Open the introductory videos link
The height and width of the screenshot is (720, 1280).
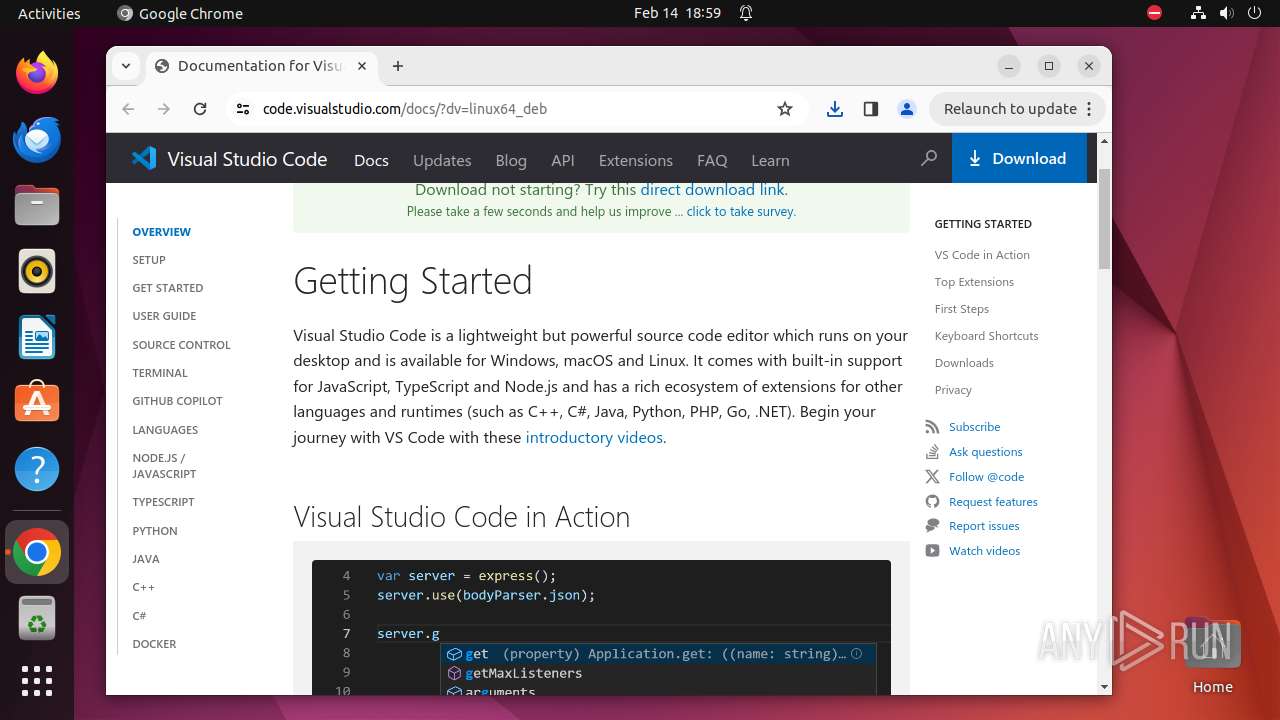point(594,437)
